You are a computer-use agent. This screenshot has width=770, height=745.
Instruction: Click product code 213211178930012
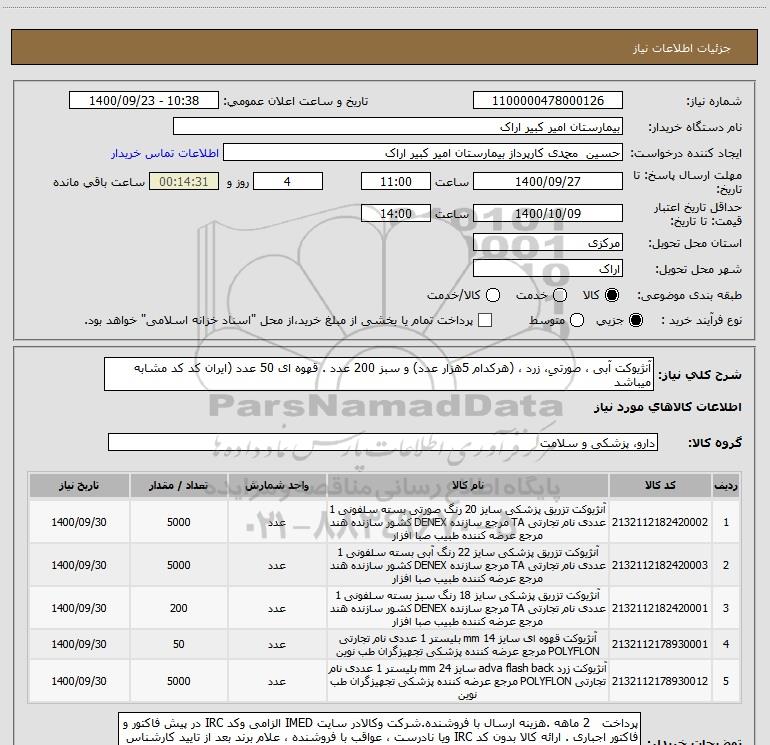click(x=660, y=681)
